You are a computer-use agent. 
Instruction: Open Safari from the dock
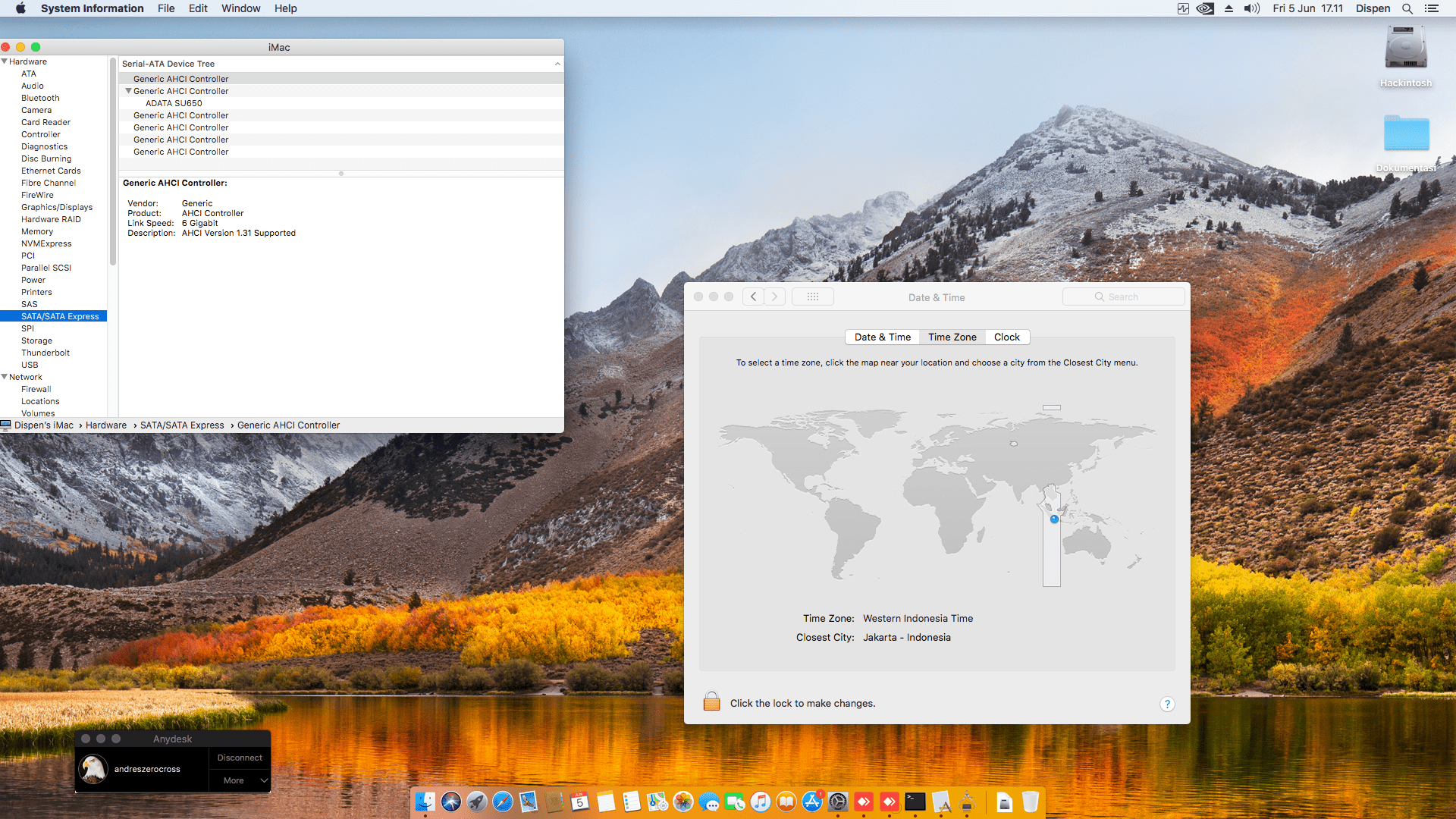502,802
